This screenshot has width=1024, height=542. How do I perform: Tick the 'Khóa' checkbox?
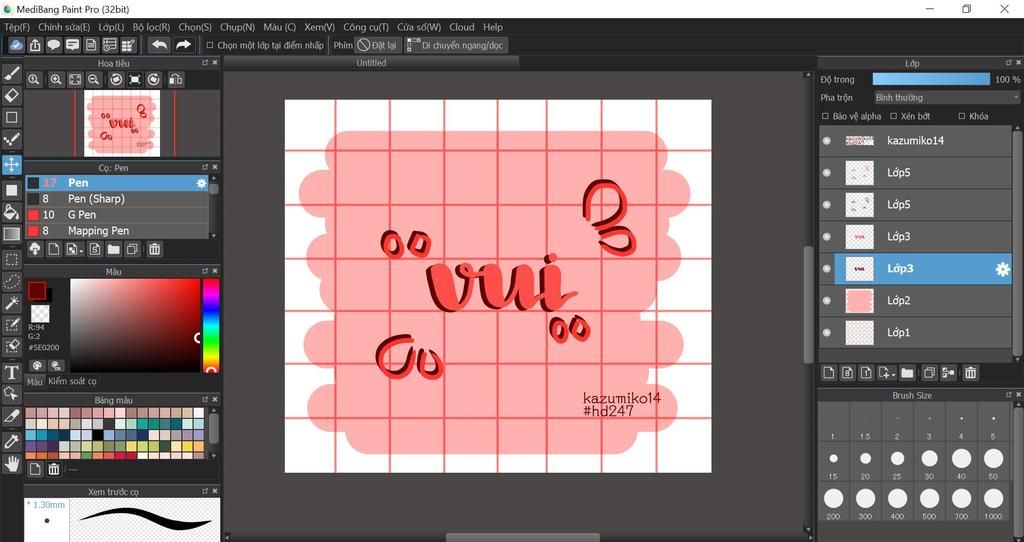pos(962,116)
